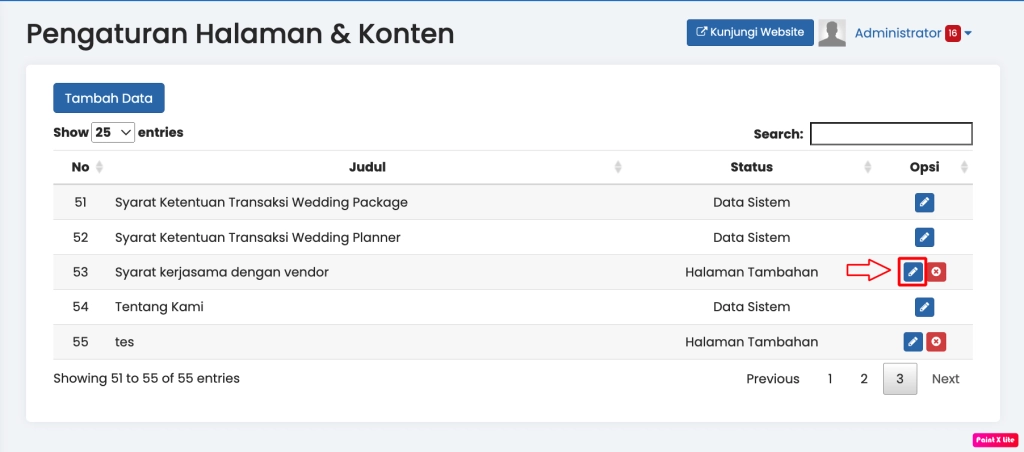Delete the Syarat kerjasama dengan vendor page
Viewport: 1024px width, 452px height.
(936, 272)
